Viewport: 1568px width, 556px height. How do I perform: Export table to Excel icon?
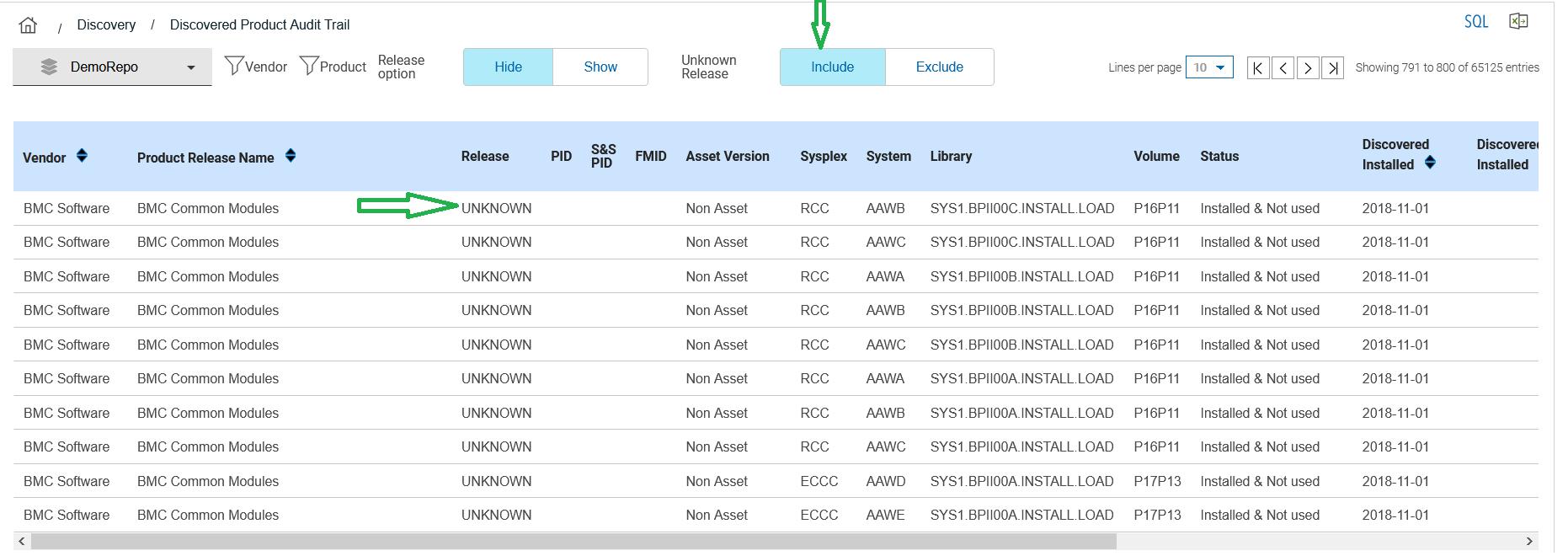tap(1518, 22)
